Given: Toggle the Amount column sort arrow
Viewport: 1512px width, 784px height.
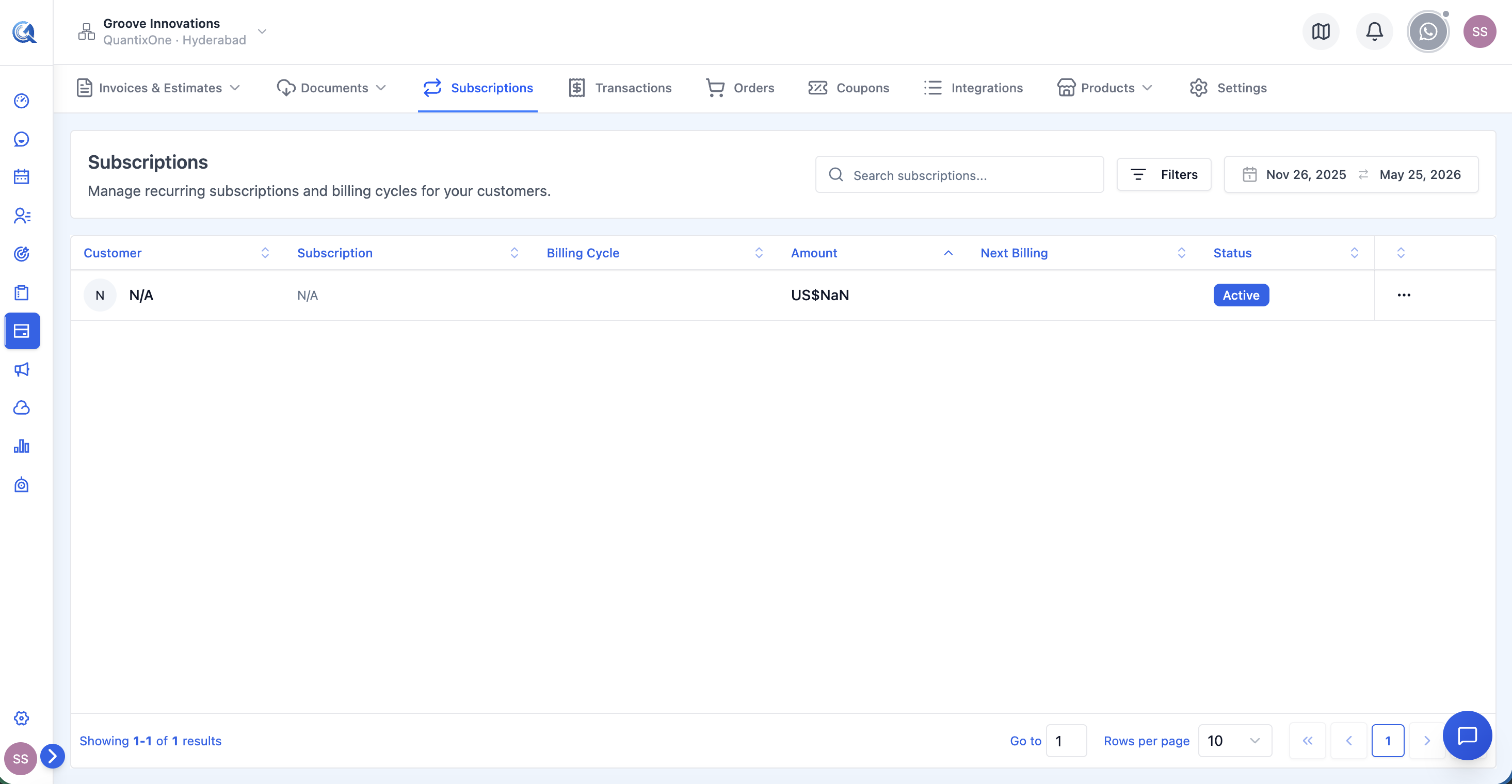Looking at the screenshot, I should click(948, 253).
